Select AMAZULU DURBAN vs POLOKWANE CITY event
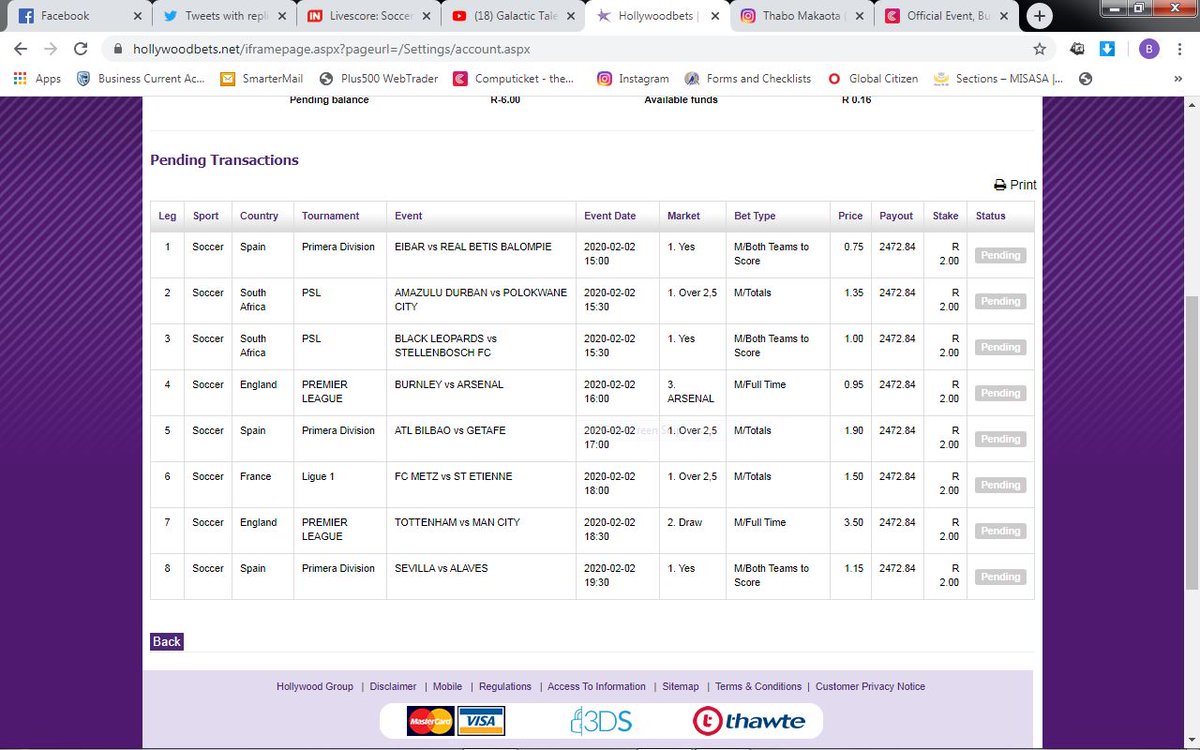 (x=481, y=300)
